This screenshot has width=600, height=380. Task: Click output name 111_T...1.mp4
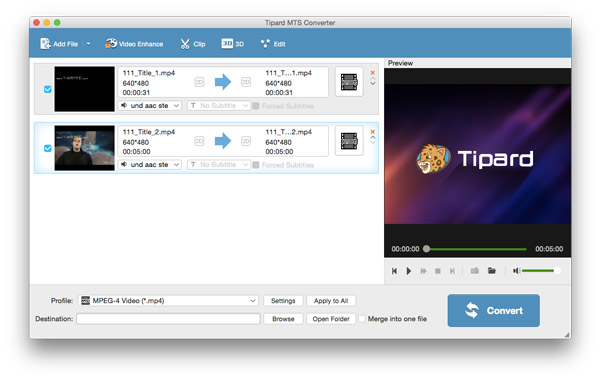tap(289, 73)
